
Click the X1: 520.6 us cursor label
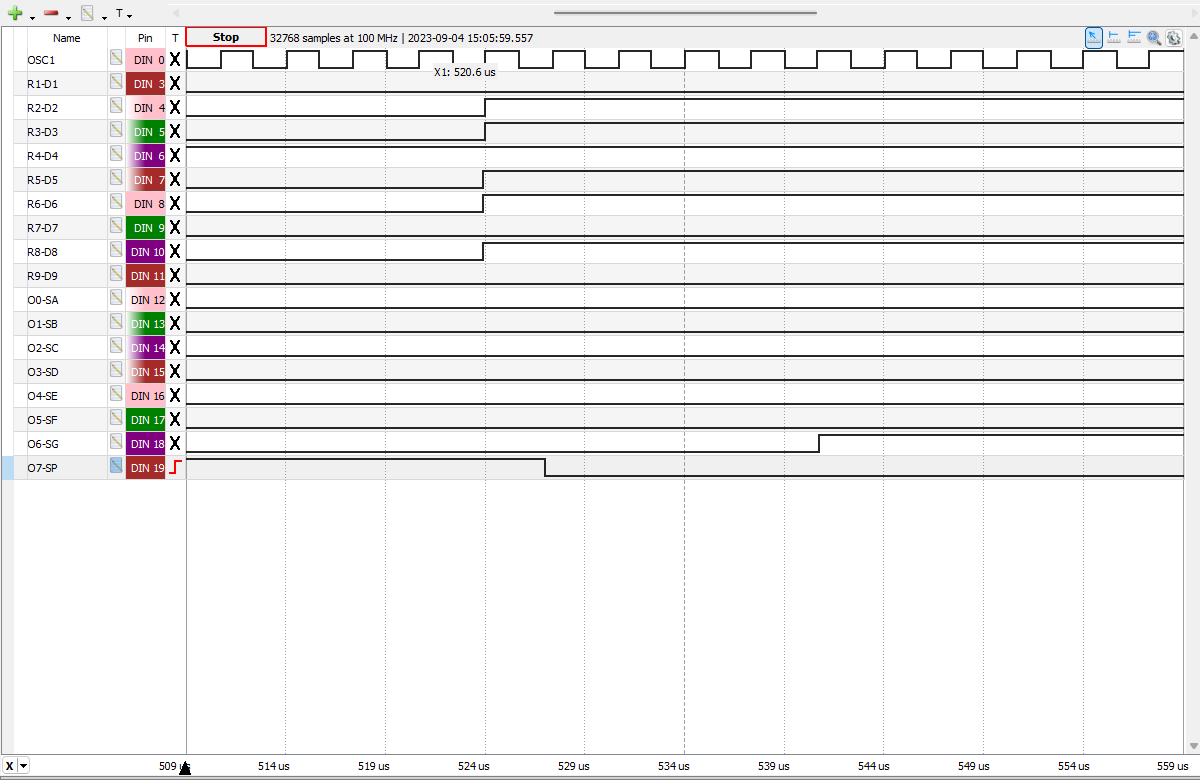click(465, 72)
